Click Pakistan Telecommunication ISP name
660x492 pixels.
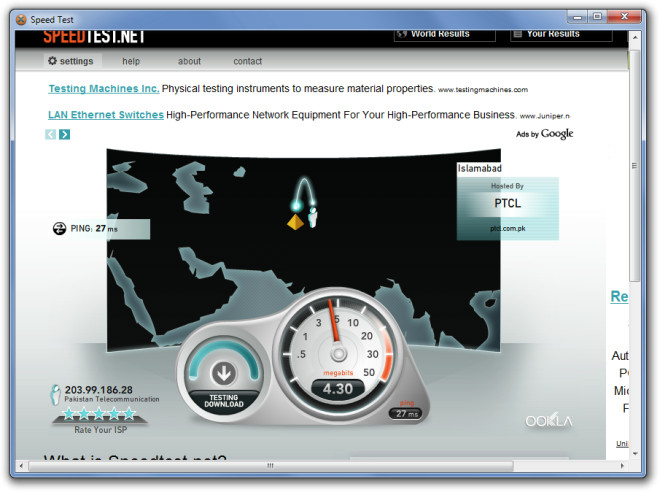112,399
